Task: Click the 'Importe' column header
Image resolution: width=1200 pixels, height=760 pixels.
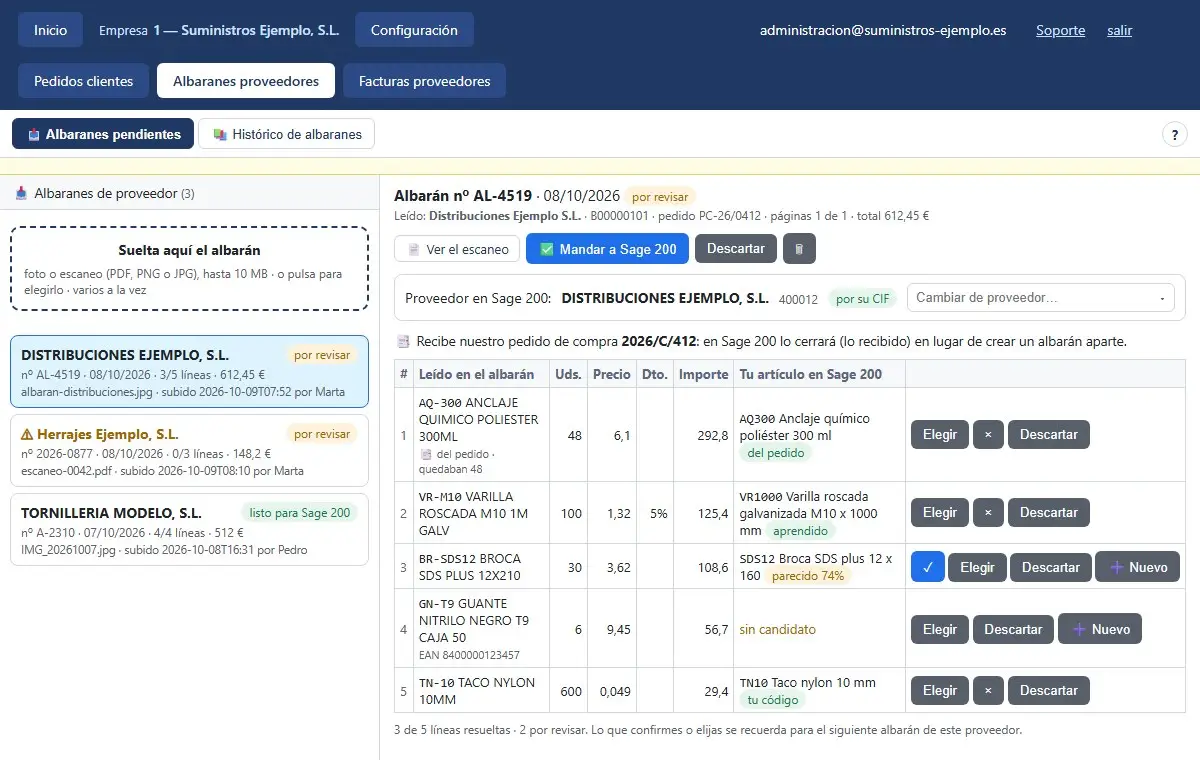Action: (x=704, y=374)
